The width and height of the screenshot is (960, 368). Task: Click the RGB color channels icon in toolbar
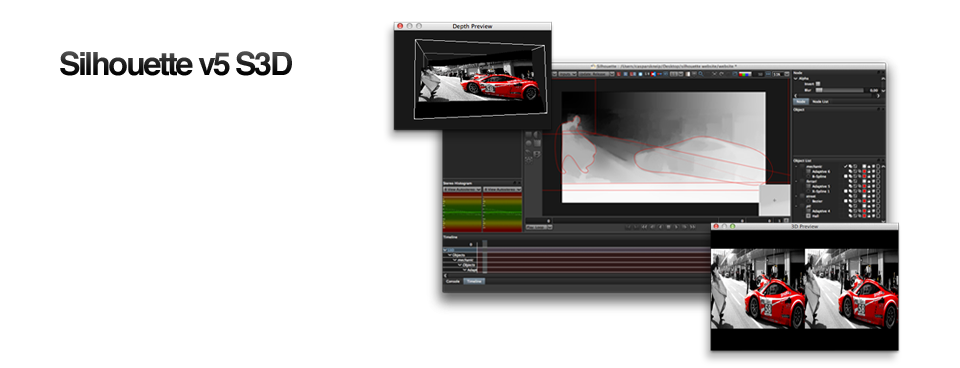point(744,74)
